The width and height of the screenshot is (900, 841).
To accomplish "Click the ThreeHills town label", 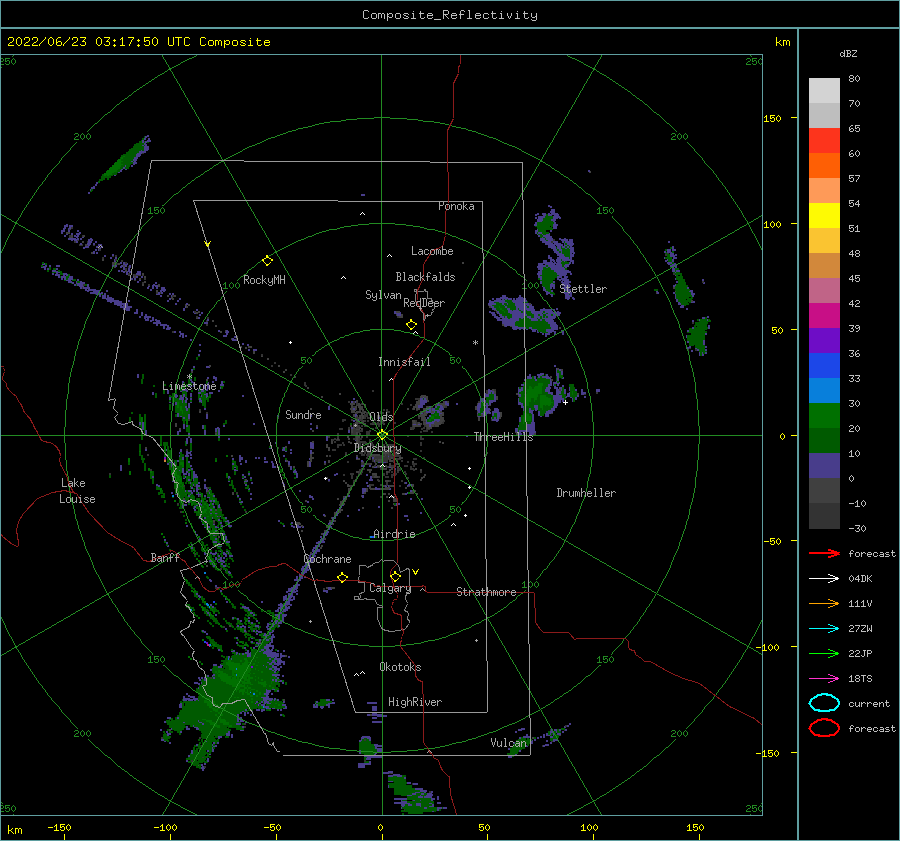I will pyautogui.click(x=503, y=437).
